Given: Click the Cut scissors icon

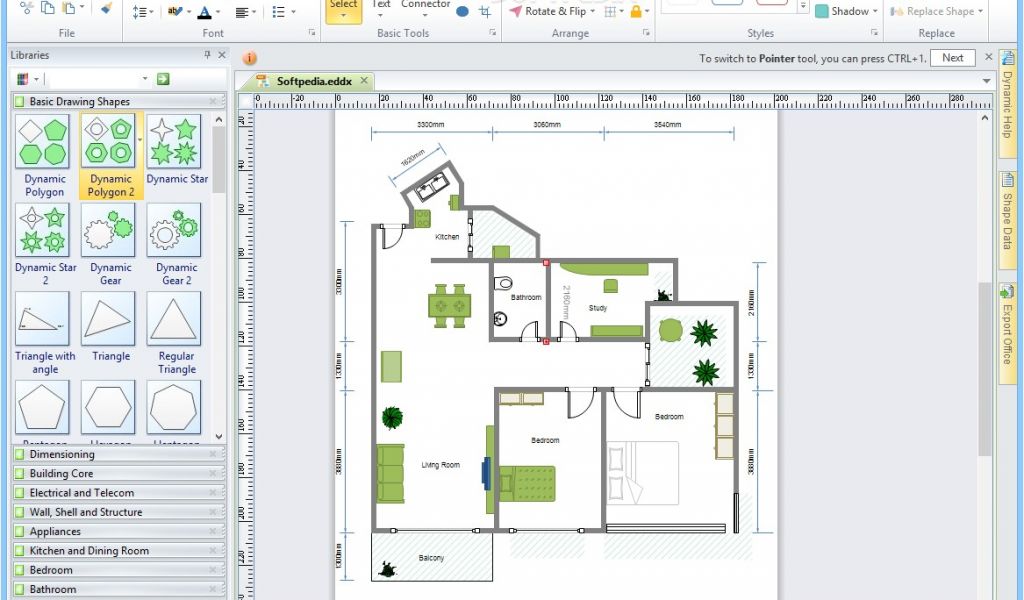Looking at the screenshot, I should tap(26, 9).
